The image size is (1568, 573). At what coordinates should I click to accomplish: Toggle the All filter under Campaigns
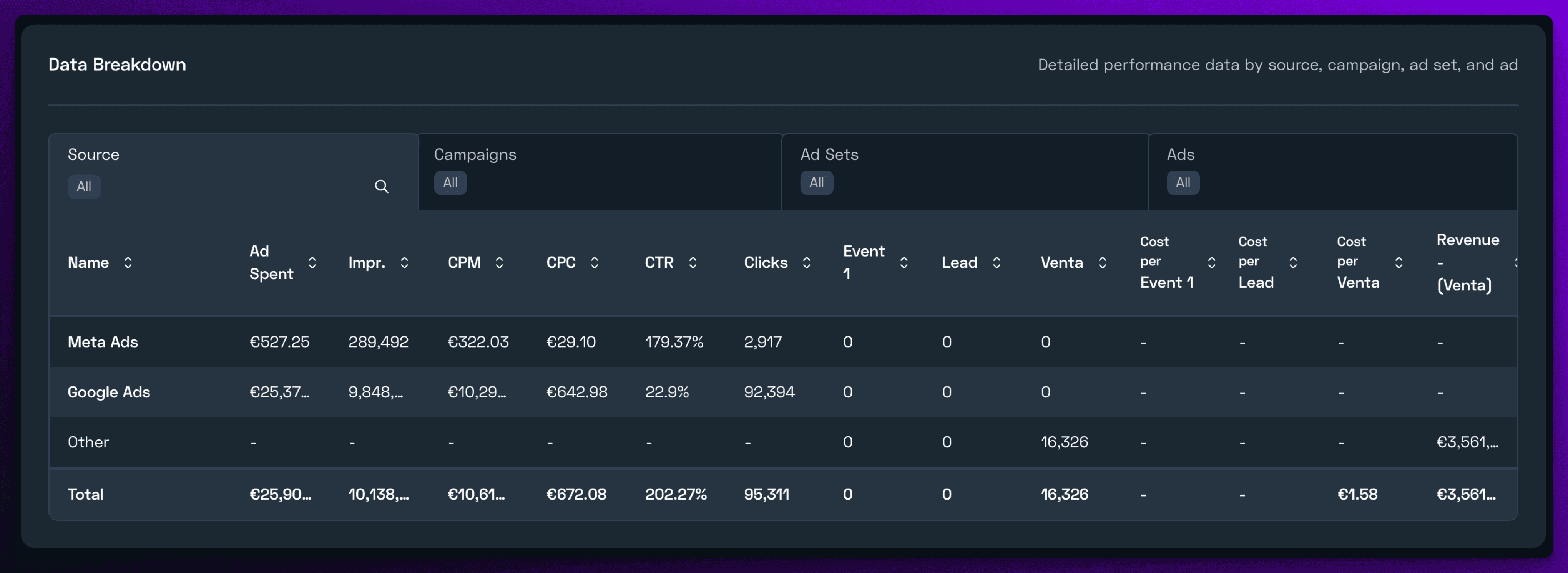click(x=450, y=182)
